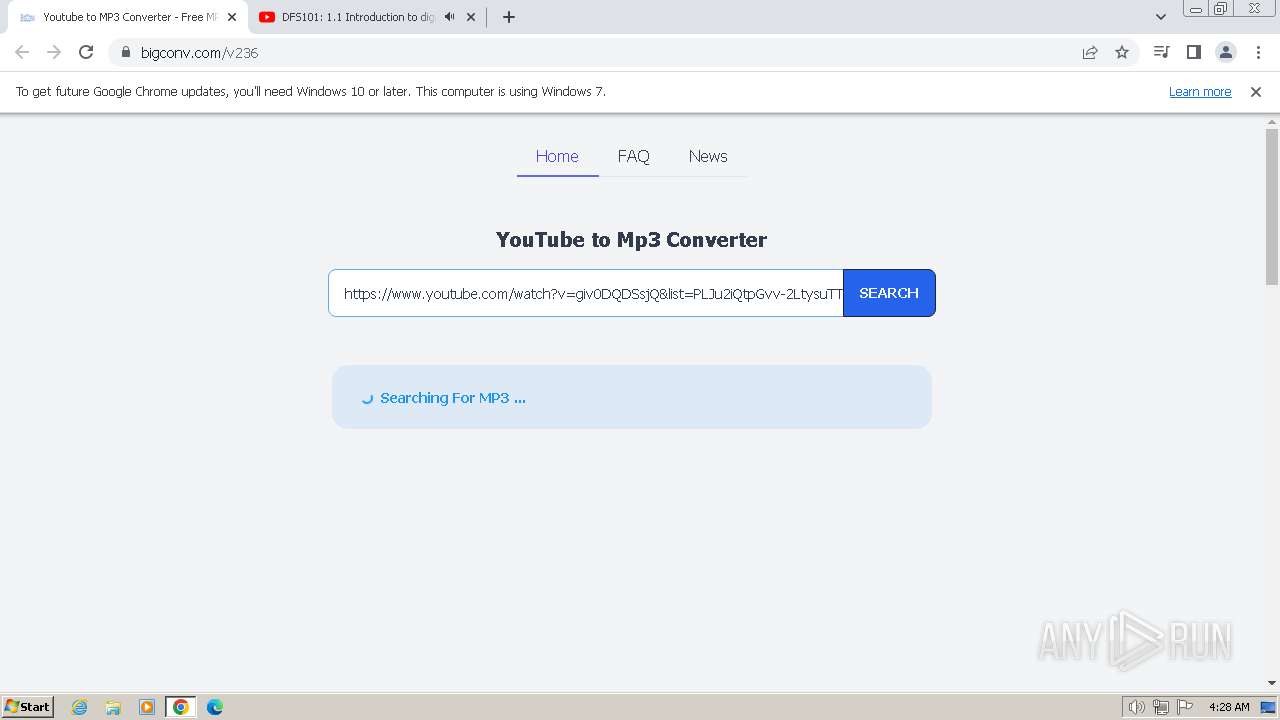Click the 4:28 AM system clock

pos(1229,707)
